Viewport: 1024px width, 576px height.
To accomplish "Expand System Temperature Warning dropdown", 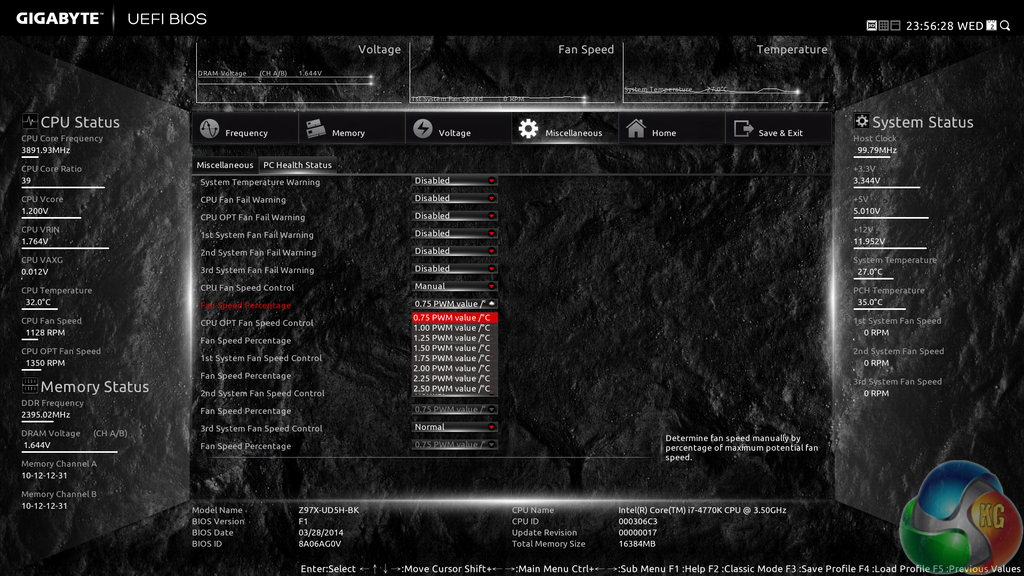I will point(455,180).
